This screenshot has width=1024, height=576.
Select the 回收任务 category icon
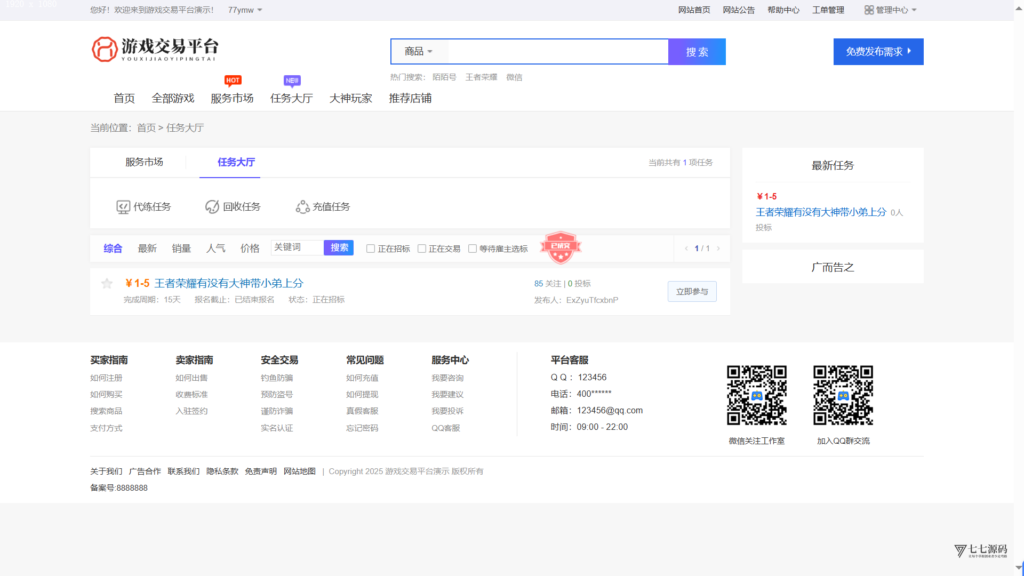click(212, 207)
